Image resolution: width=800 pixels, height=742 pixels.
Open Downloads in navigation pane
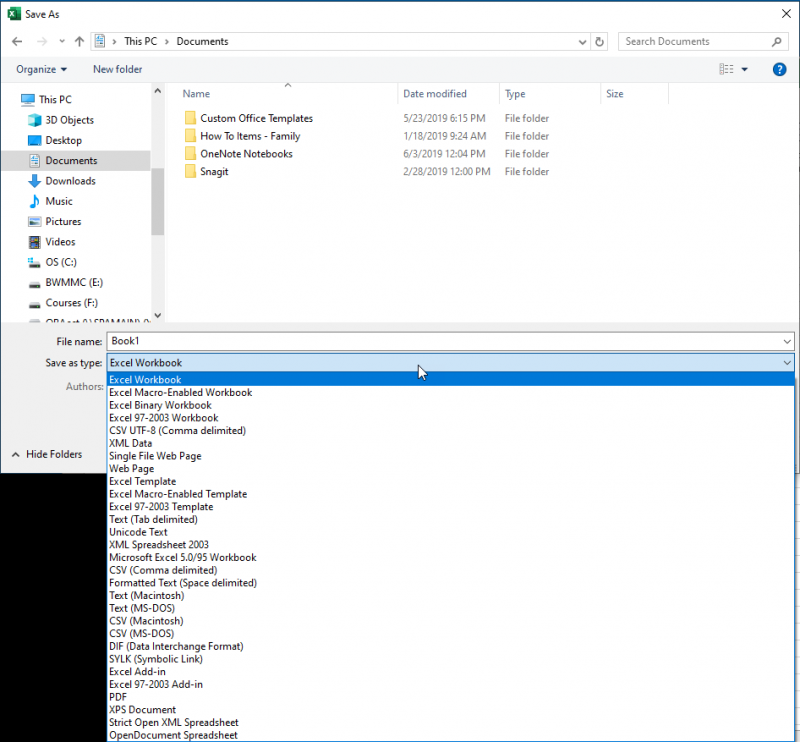(70, 181)
